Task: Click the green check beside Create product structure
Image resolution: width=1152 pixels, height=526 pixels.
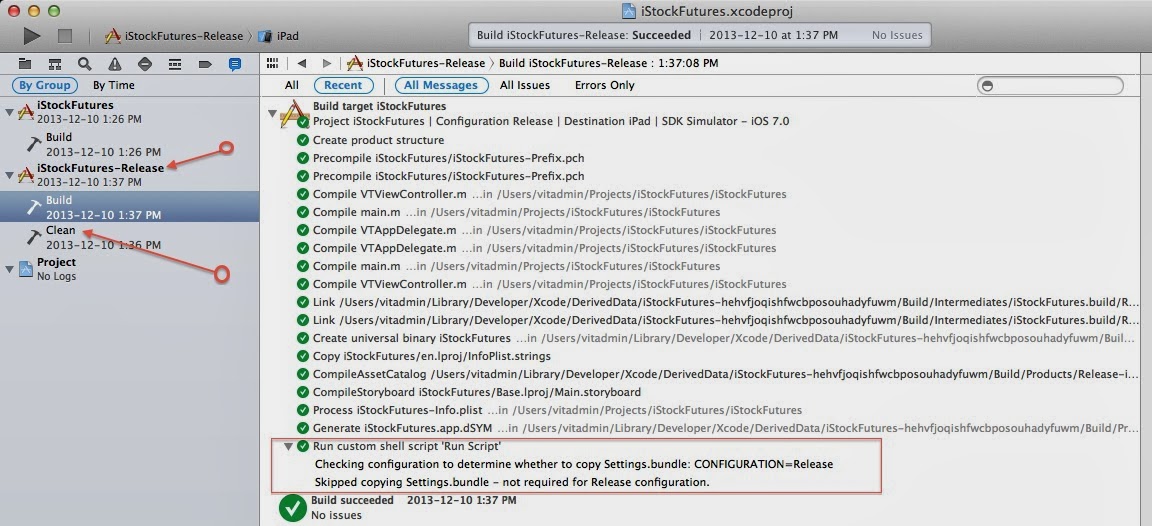Action: [x=303, y=140]
